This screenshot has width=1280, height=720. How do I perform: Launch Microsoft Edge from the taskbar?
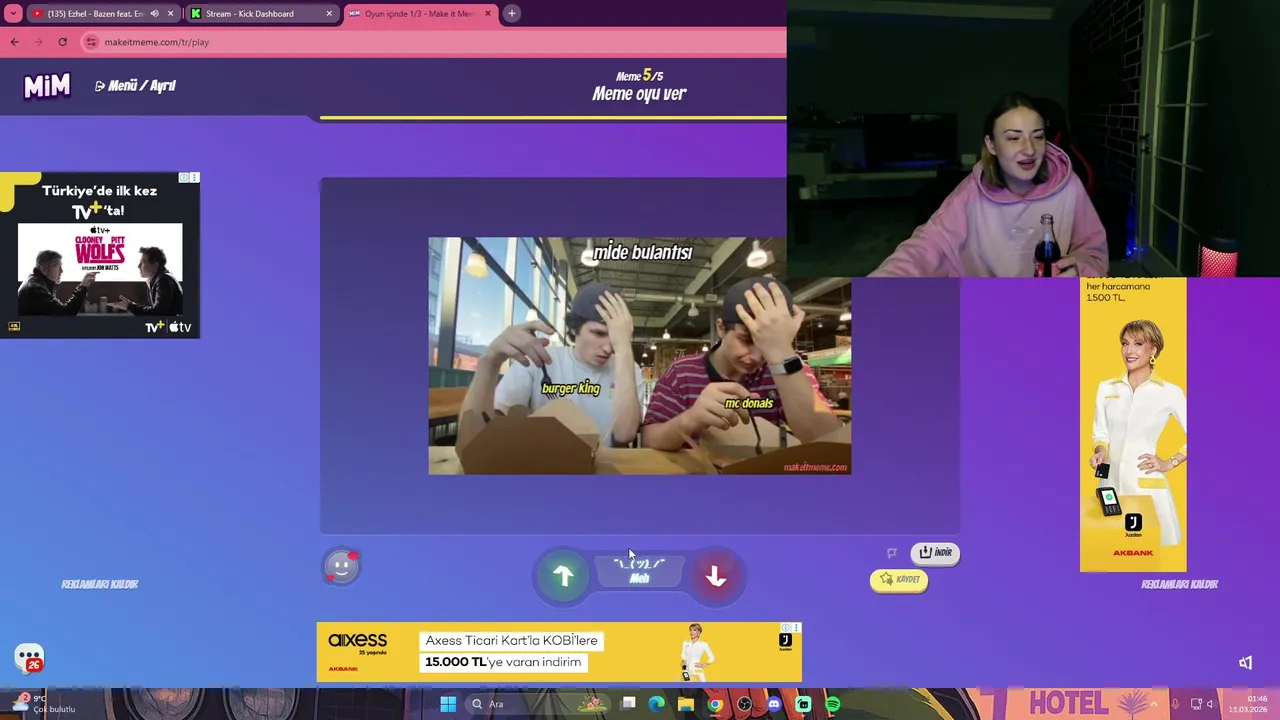tap(656, 704)
